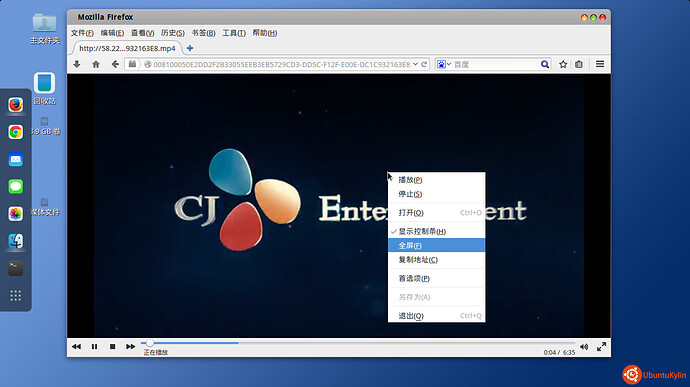This screenshot has height=387, width=690.
Task: Open the bookmarks list clipboard icon
Action: pyautogui.click(x=579, y=64)
